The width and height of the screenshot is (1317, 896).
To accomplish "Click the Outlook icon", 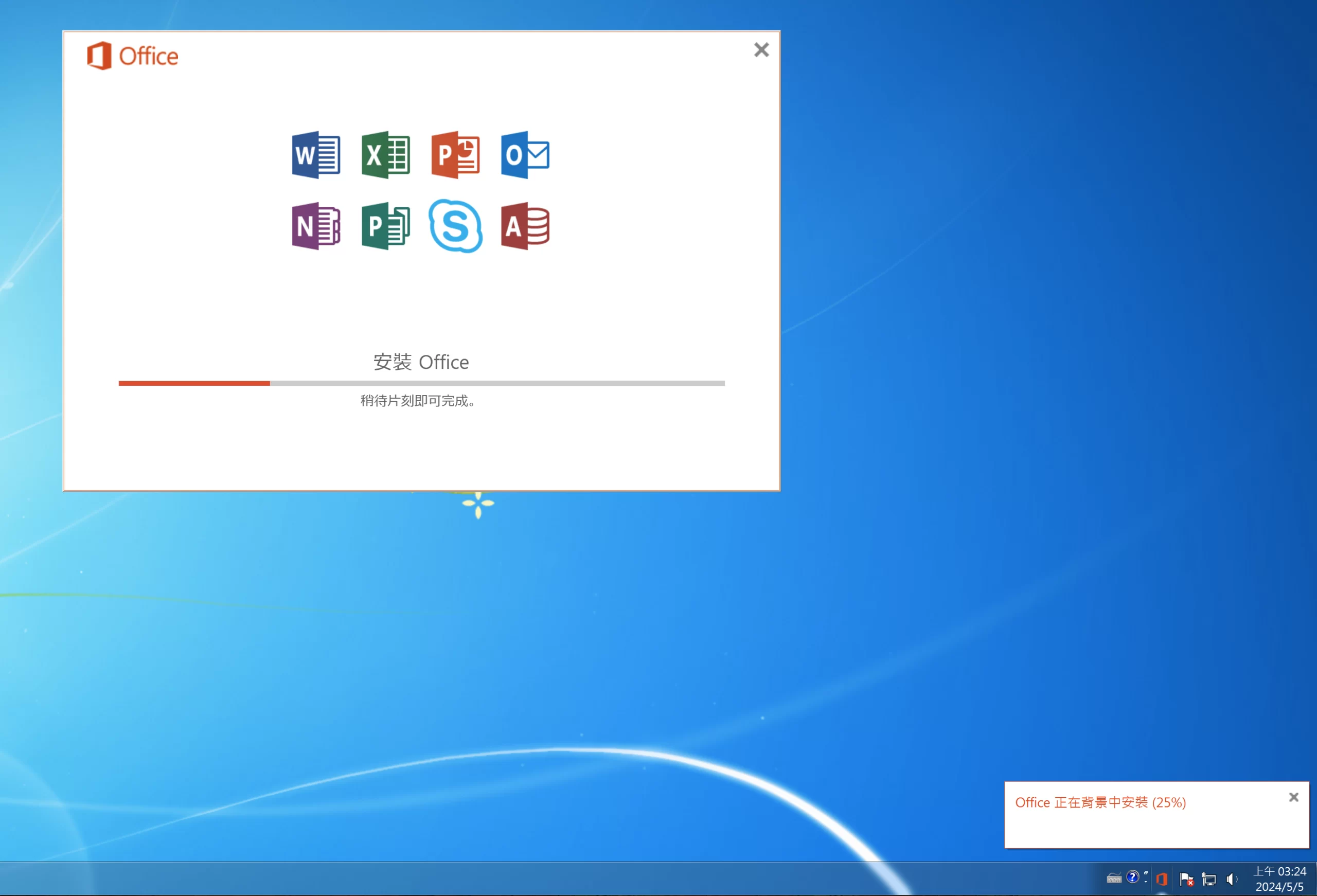I will coord(525,155).
